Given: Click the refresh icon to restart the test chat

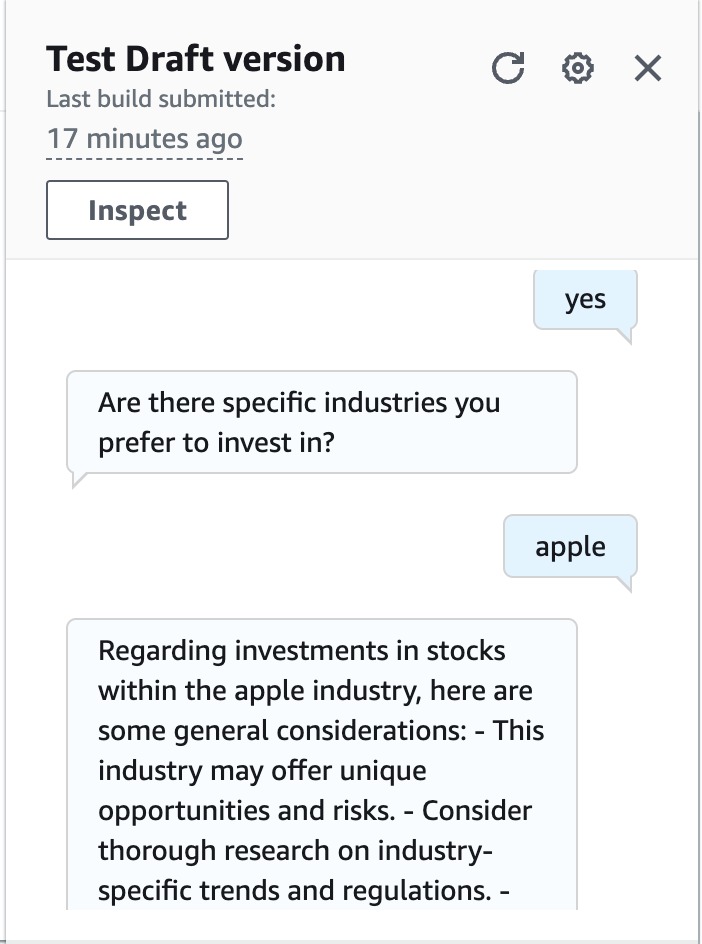Looking at the screenshot, I should [x=508, y=68].
